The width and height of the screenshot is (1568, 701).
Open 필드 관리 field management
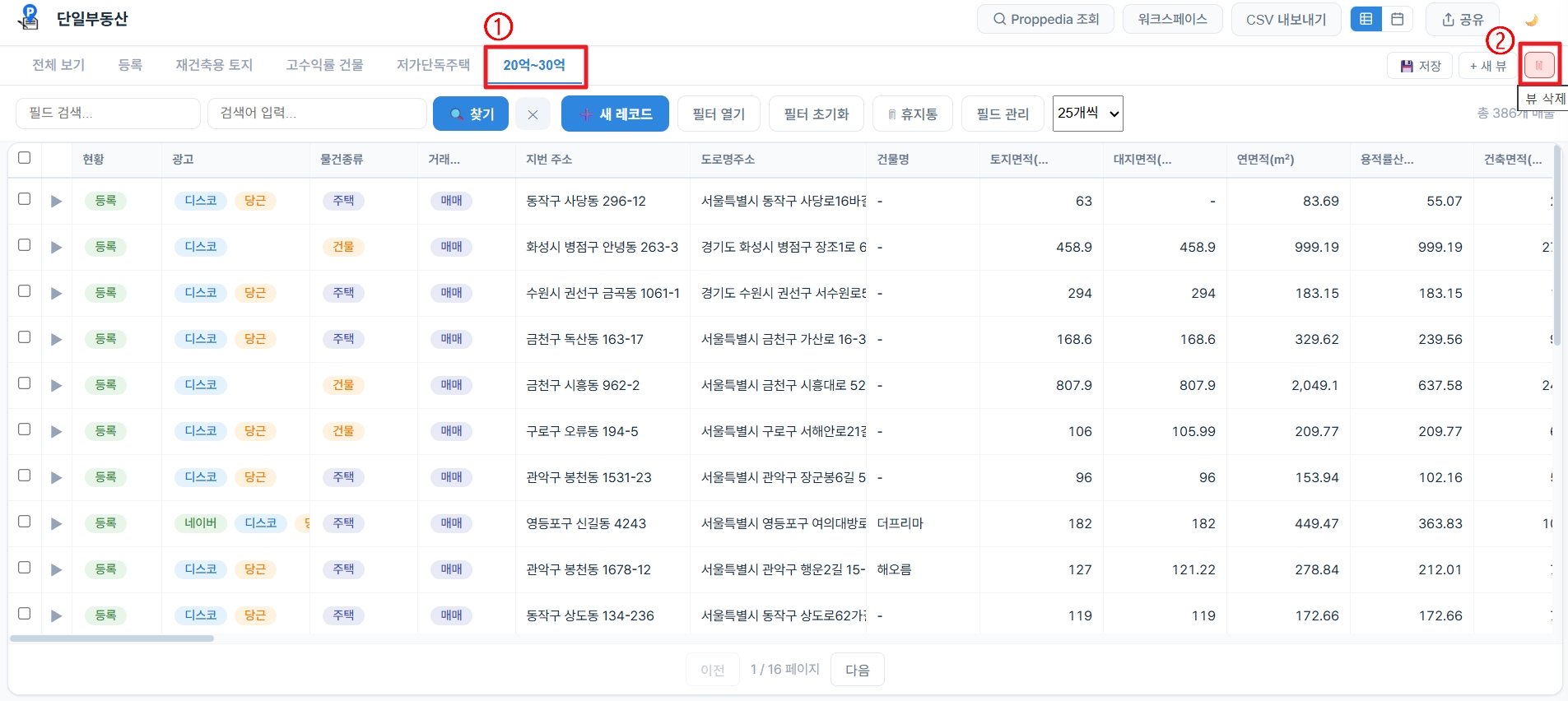(x=1003, y=114)
